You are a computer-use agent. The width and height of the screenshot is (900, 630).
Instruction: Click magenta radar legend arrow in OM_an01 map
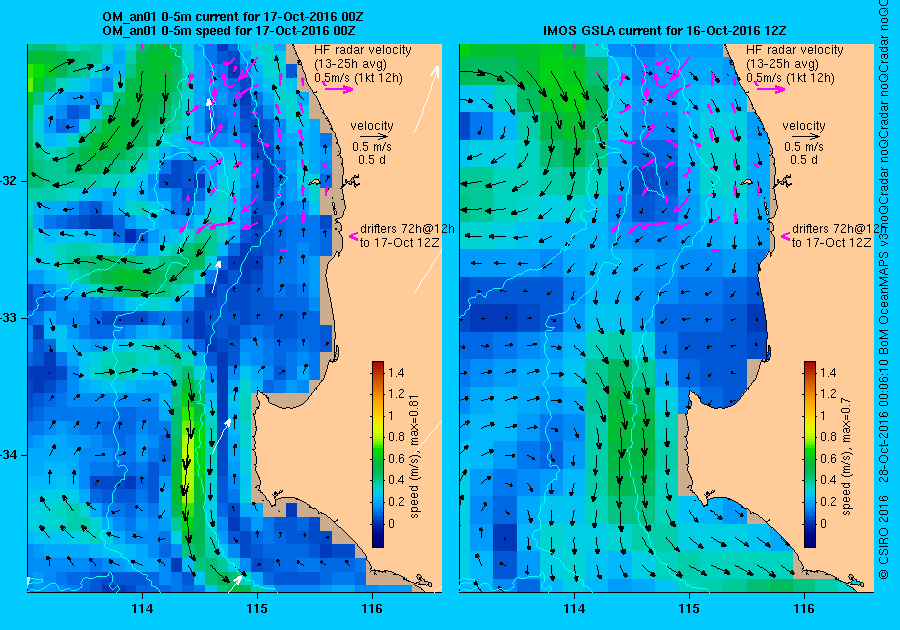tap(338, 88)
